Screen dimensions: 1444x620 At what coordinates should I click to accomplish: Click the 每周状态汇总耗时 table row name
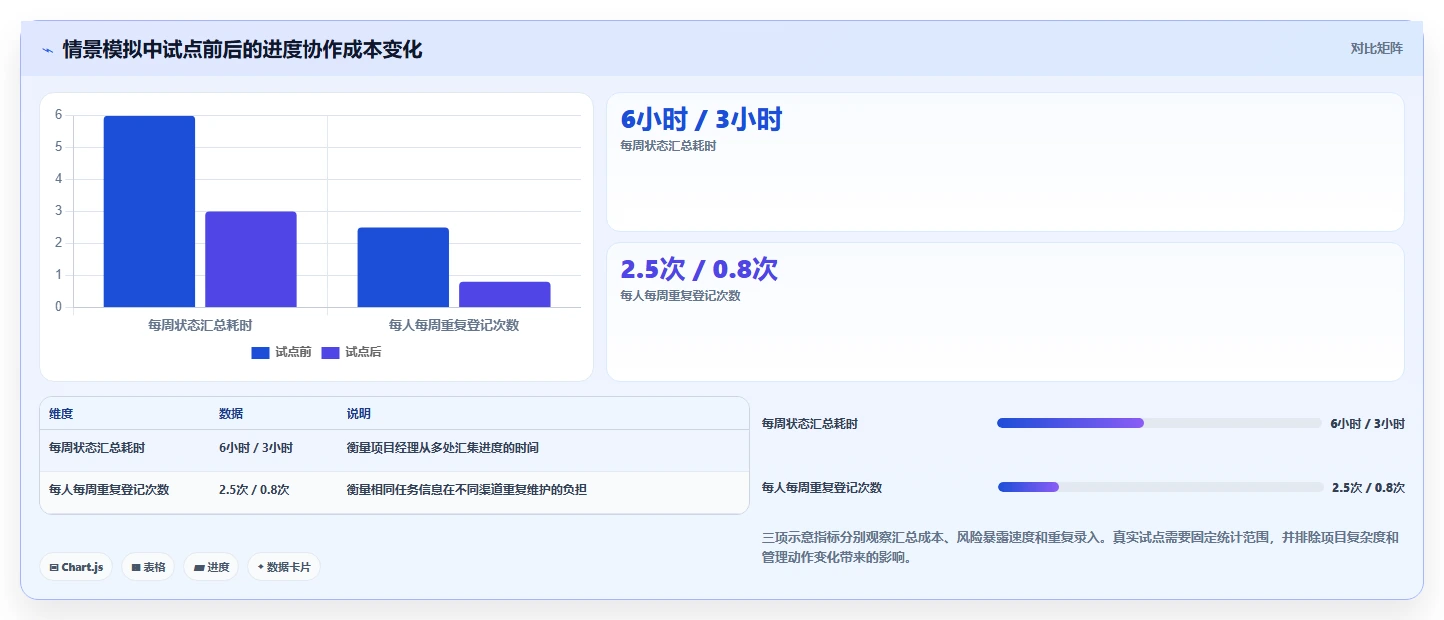coord(97,448)
